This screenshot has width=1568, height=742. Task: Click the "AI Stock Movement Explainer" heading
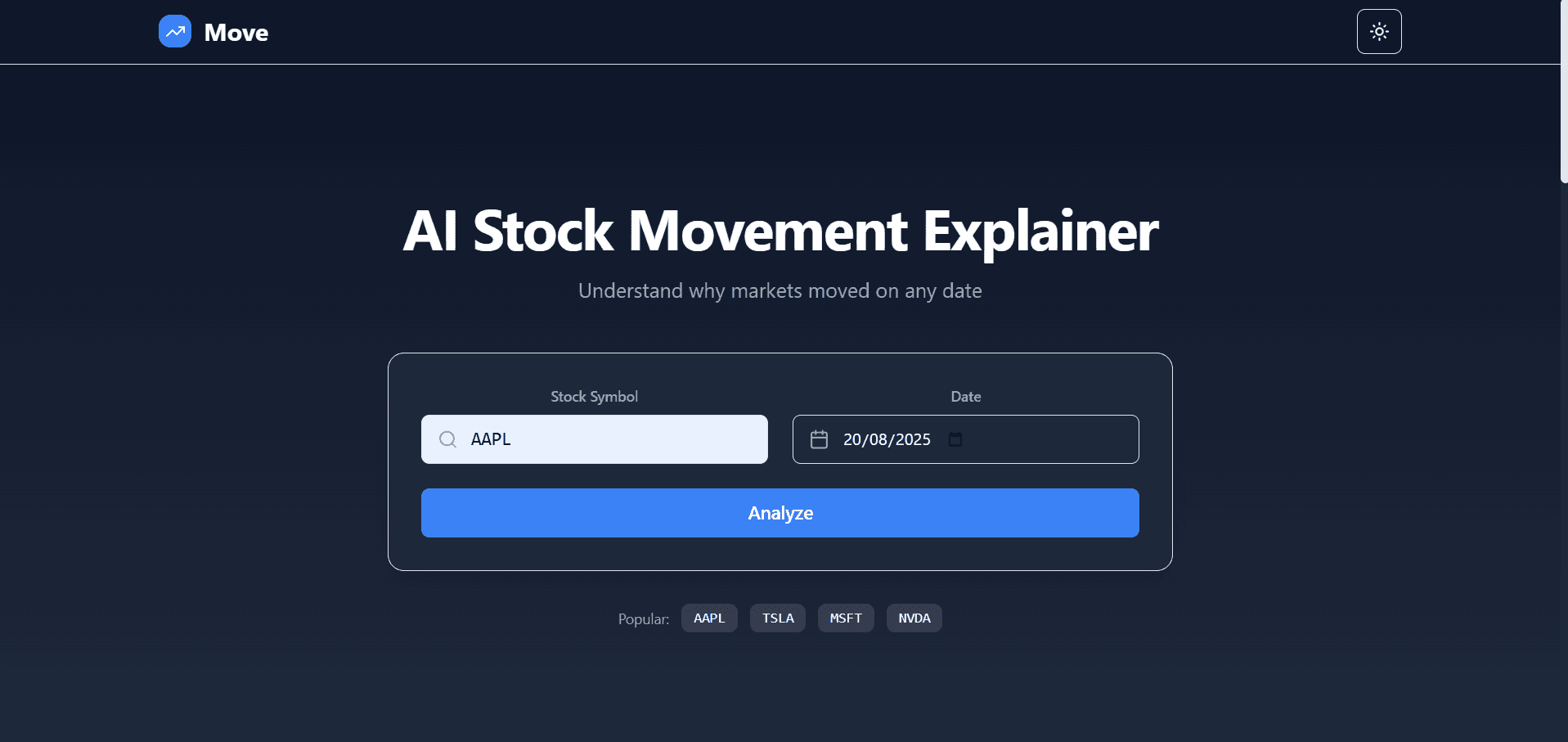780,231
